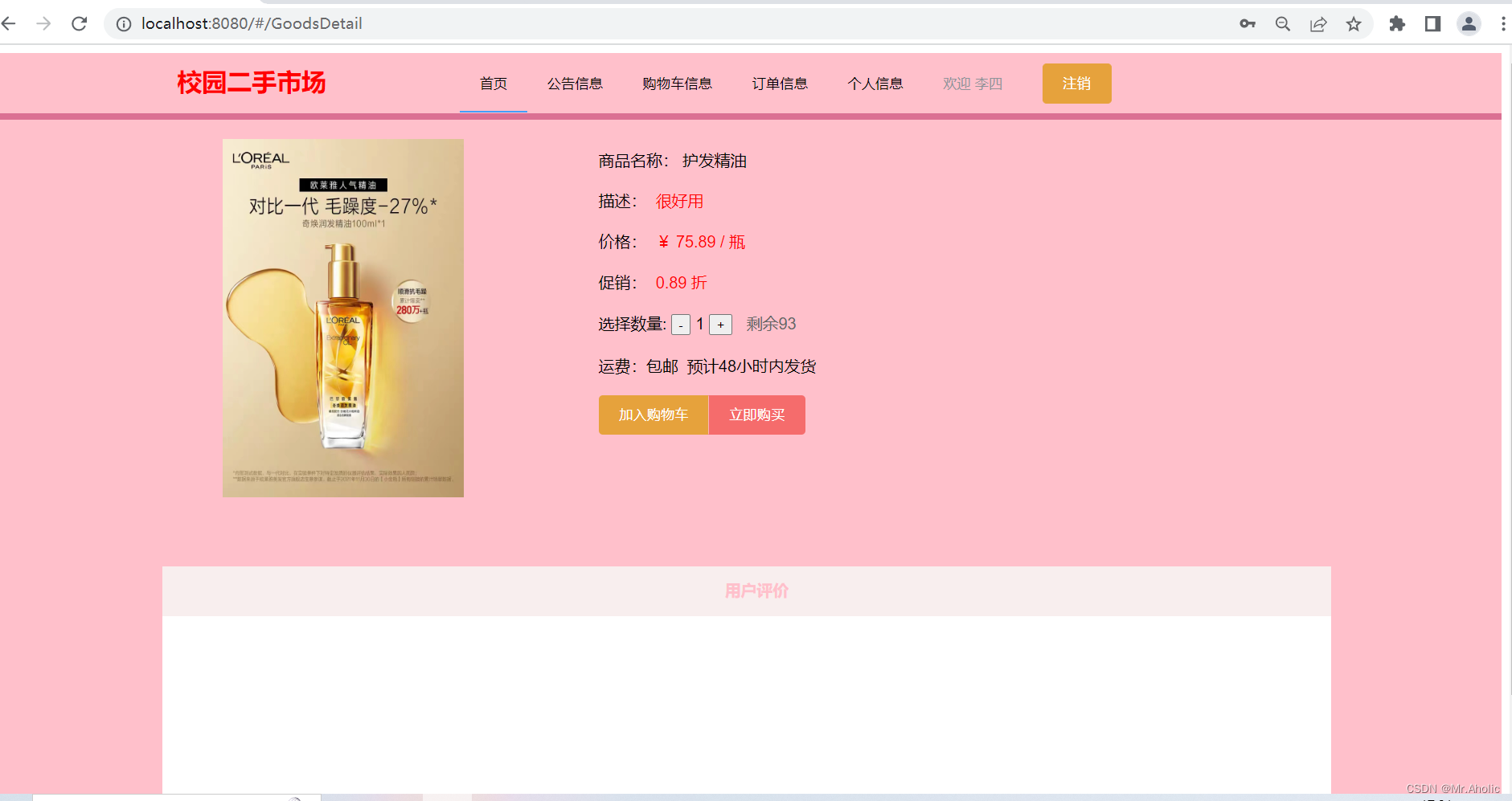Screen dimensions: 1512x801
Task: Open 个人信息 from the navigation
Action: pyautogui.click(x=876, y=83)
